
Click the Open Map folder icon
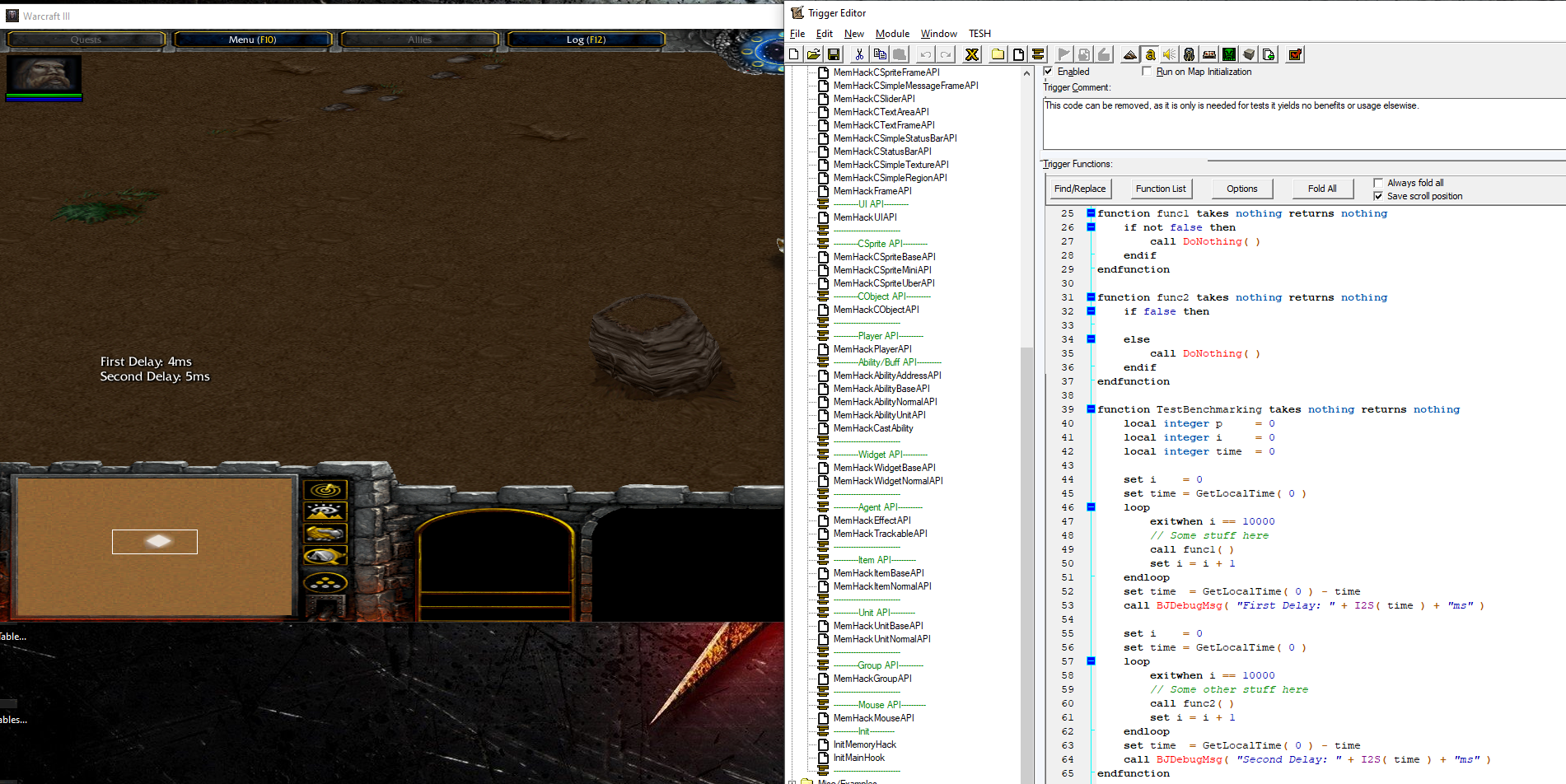(x=813, y=54)
